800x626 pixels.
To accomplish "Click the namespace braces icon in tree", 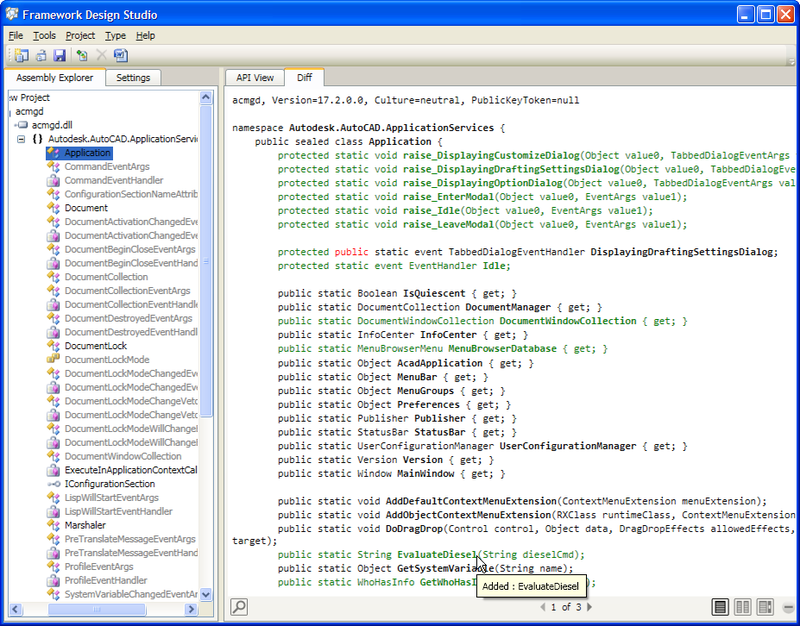I will tap(37, 139).
